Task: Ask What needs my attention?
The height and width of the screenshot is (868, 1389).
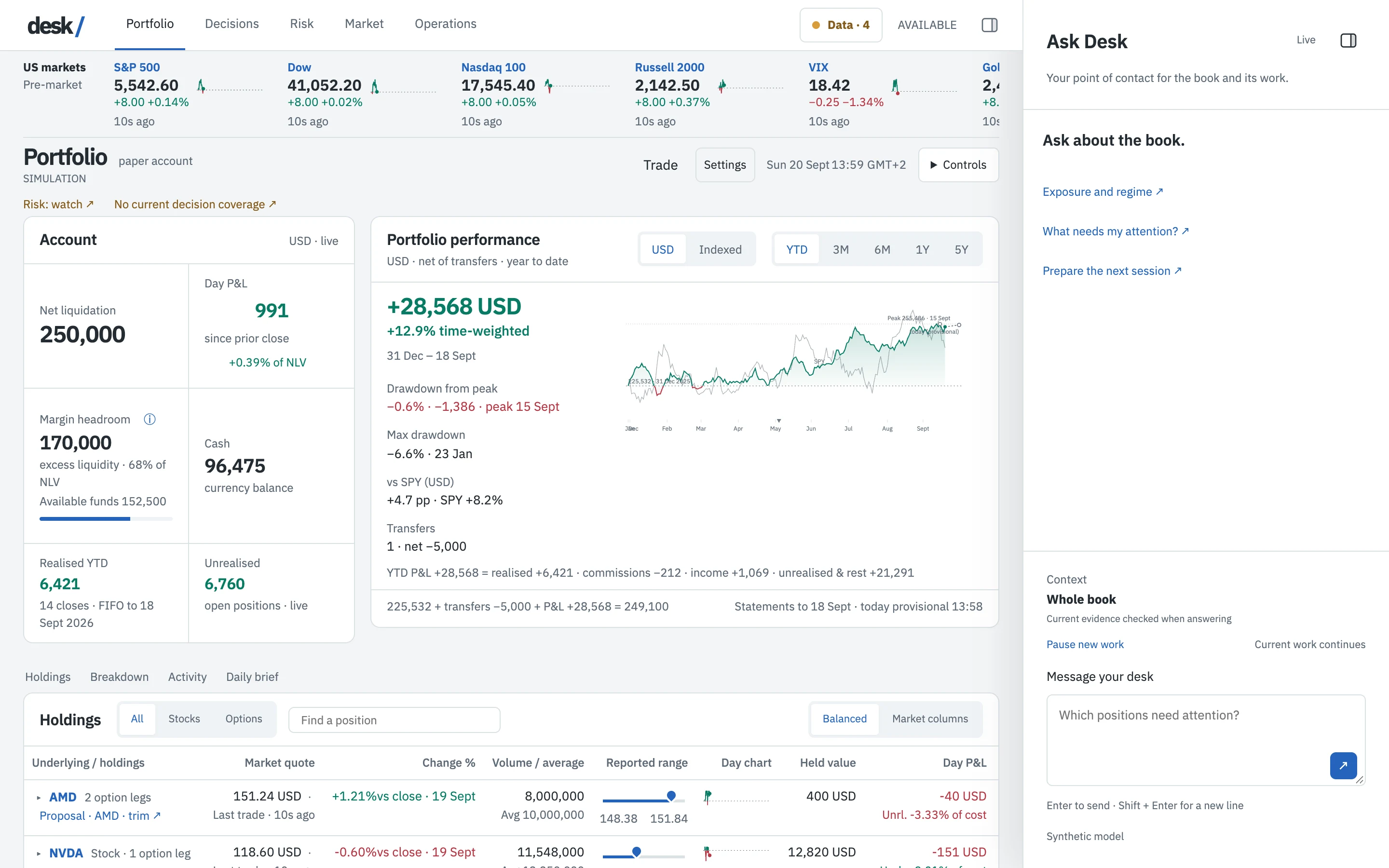Action: click(1116, 231)
